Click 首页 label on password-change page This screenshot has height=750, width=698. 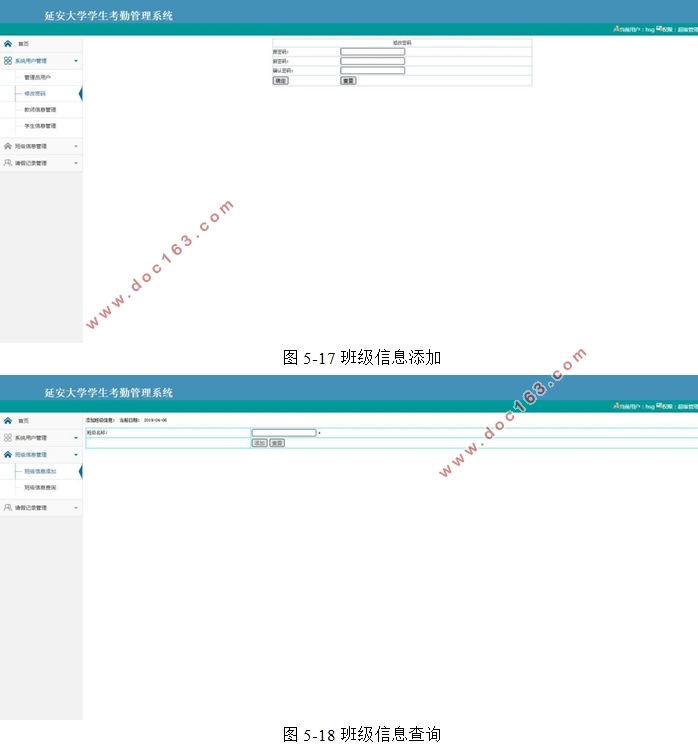pos(23,44)
